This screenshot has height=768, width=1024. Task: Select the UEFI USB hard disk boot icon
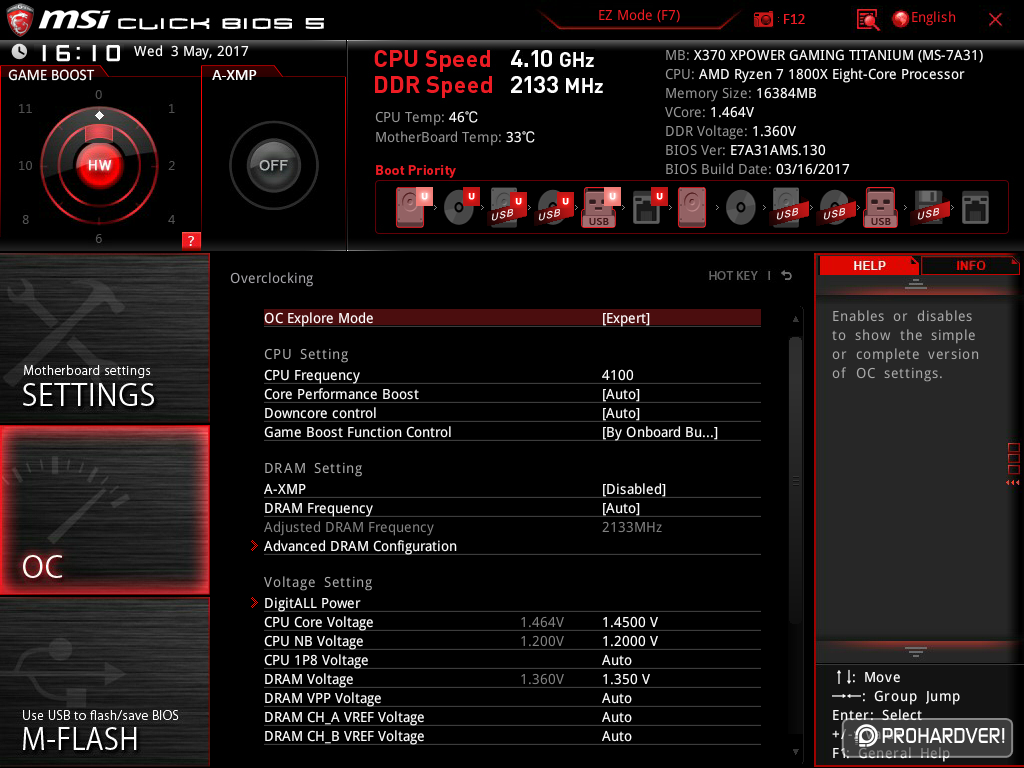coord(507,207)
